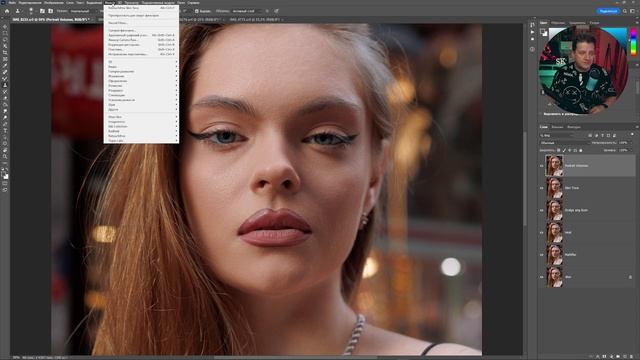Screen dimensions: 640x360
Task: Click the foreground color swatch in toolbar
Action: point(4,173)
